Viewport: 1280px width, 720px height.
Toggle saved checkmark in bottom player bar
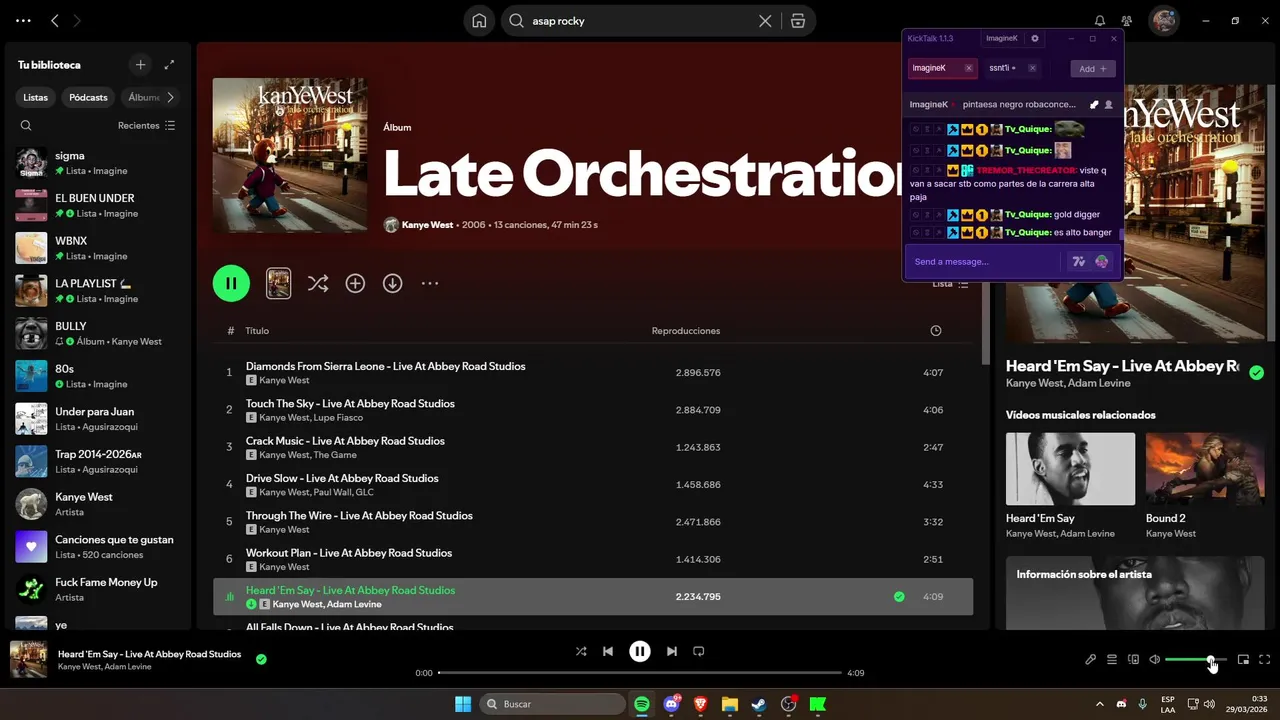click(261, 659)
